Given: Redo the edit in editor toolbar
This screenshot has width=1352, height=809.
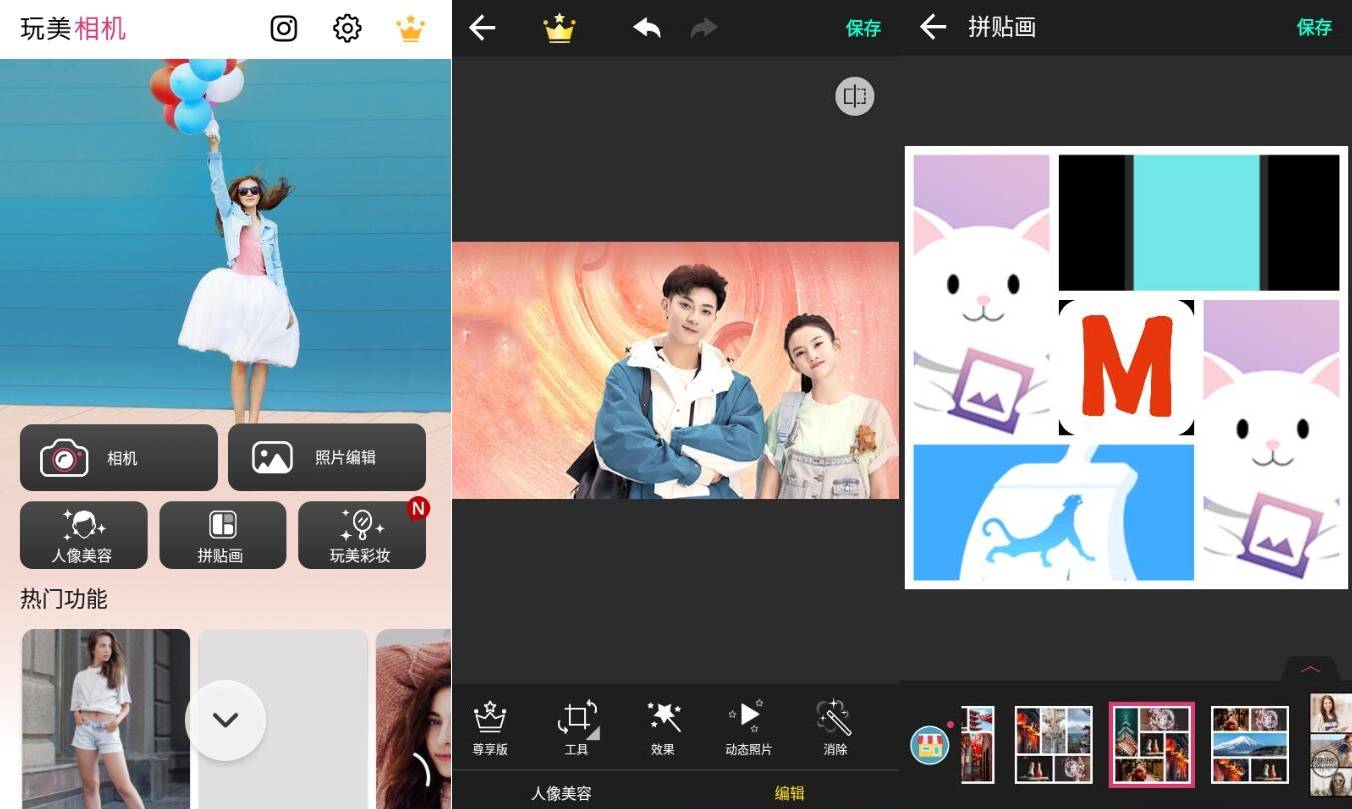Looking at the screenshot, I should 704,28.
